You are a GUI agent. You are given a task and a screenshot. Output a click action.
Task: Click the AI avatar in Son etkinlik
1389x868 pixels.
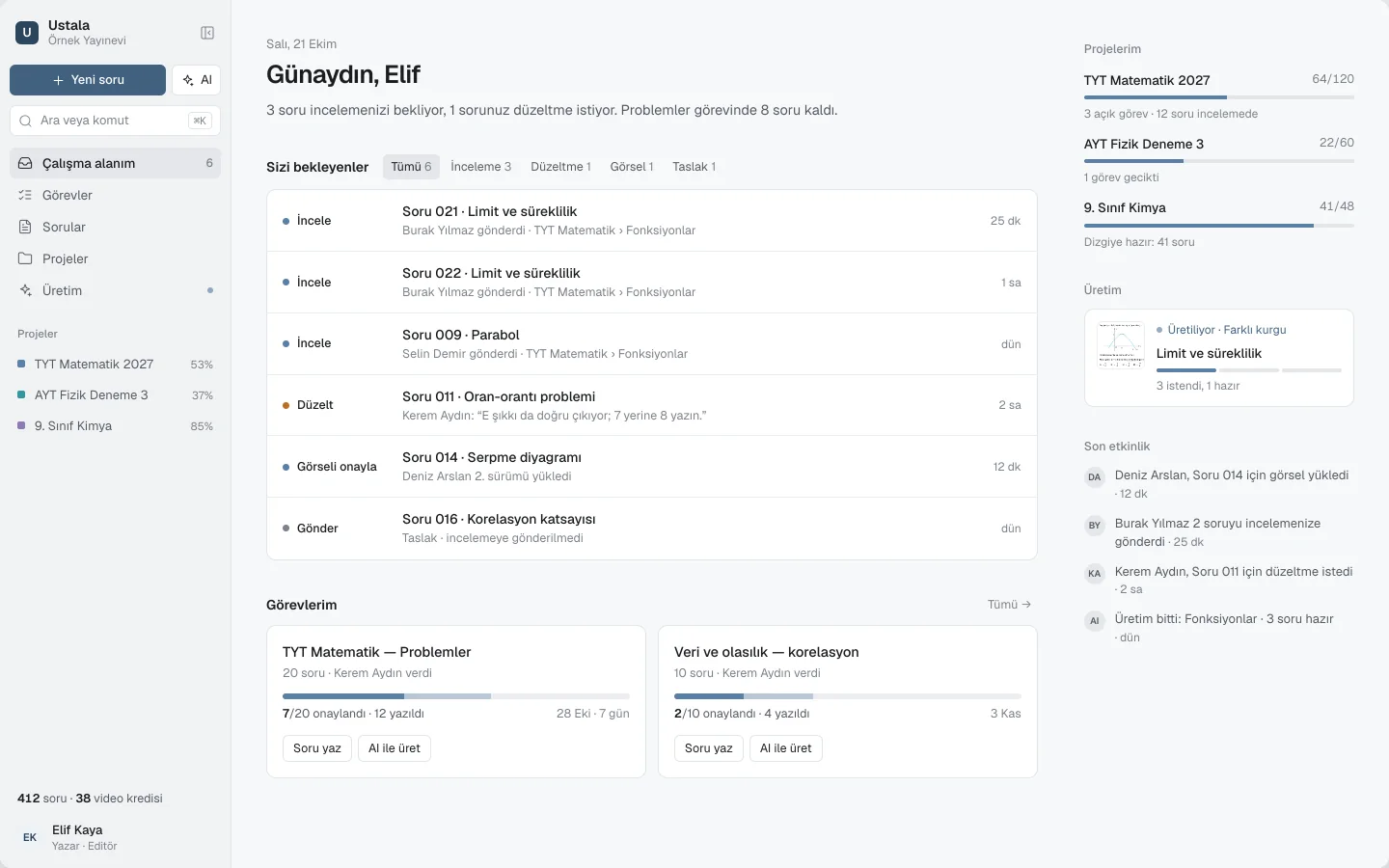(1094, 620)
